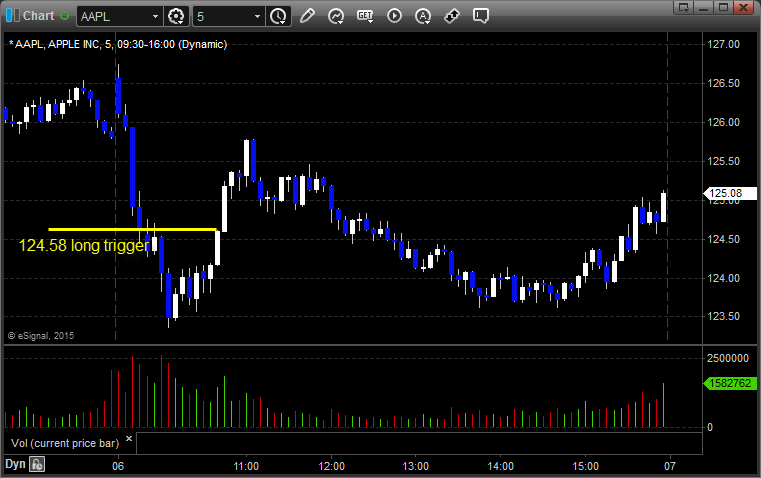Viewport: 761px width, 478px height.
Task: Click the 124.00 price axis label
Action: pos(724,278)
